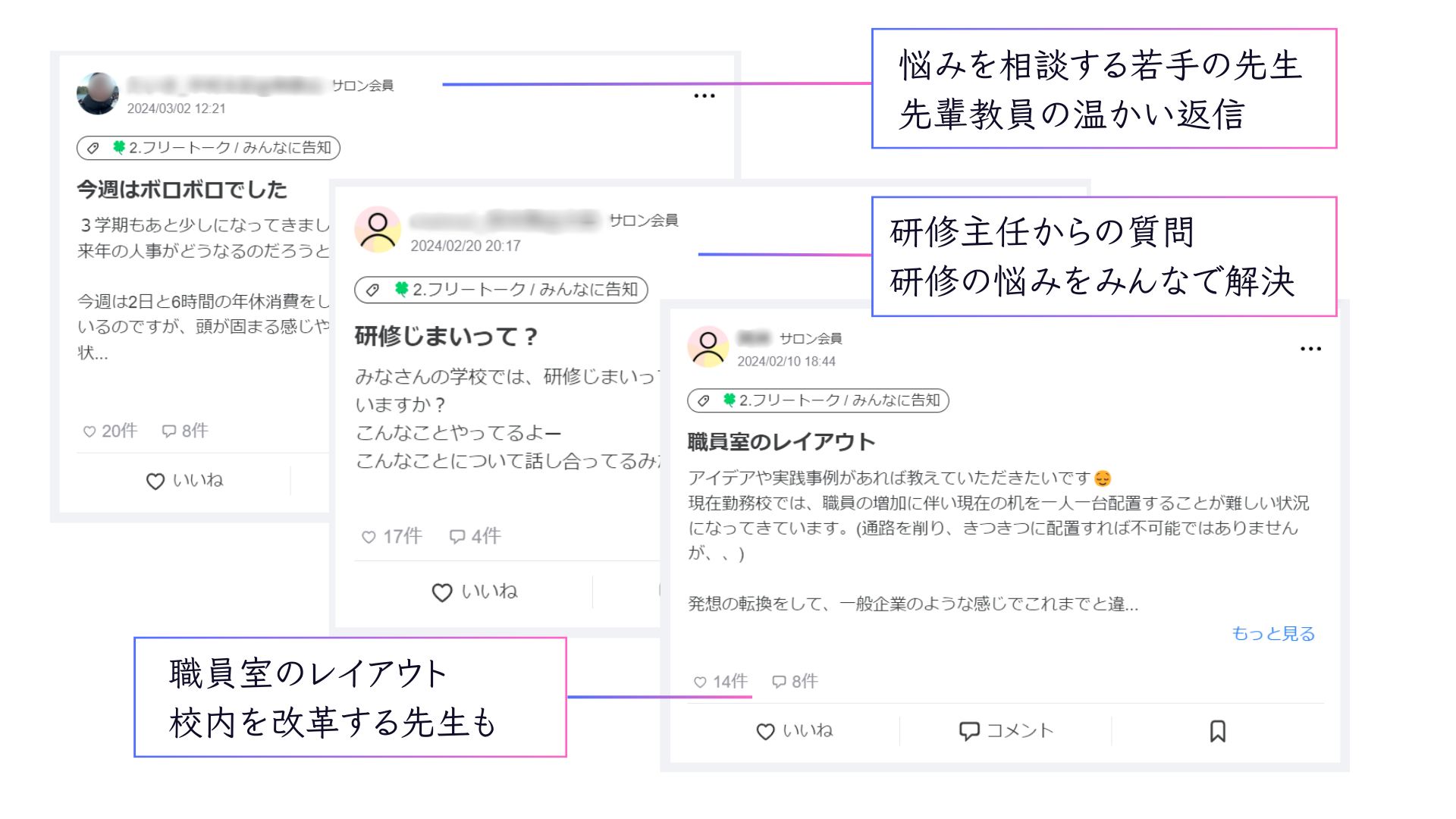The image size is (1456, 819).
Task: Open blurred profile photo avatar of first post
Action: [98, 94]
